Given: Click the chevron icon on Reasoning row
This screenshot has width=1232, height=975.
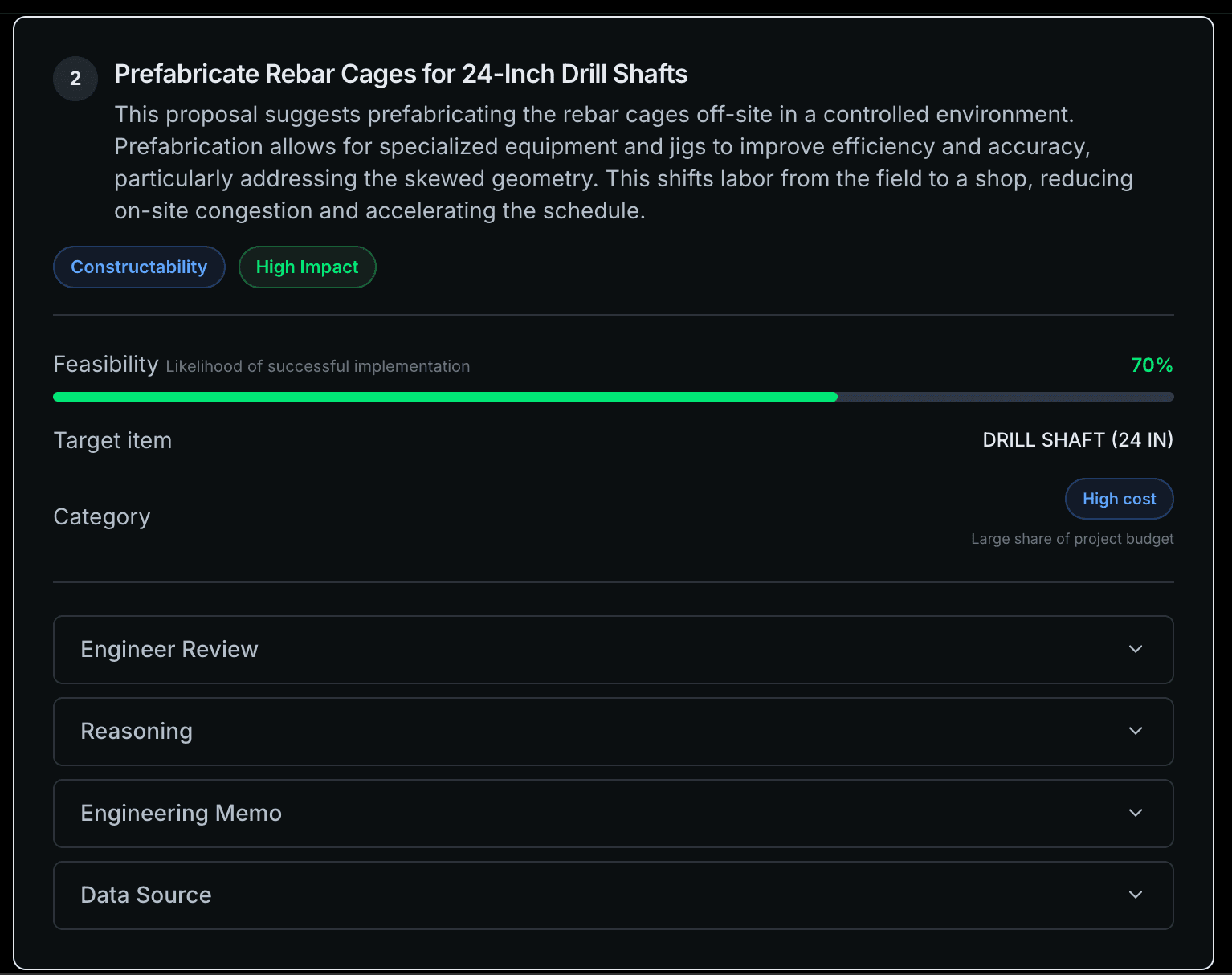Looking at the screenshot, I should click(1135, 731).
